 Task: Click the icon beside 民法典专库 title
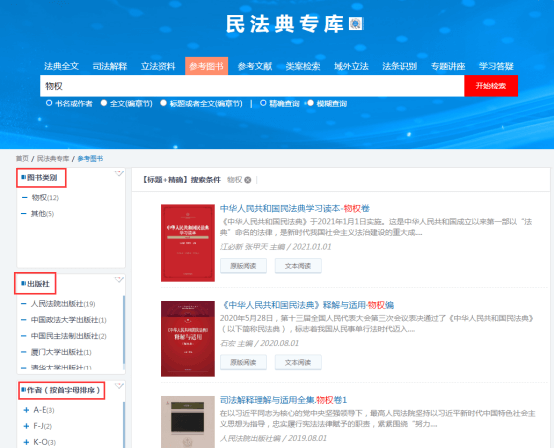click(356, 24)
